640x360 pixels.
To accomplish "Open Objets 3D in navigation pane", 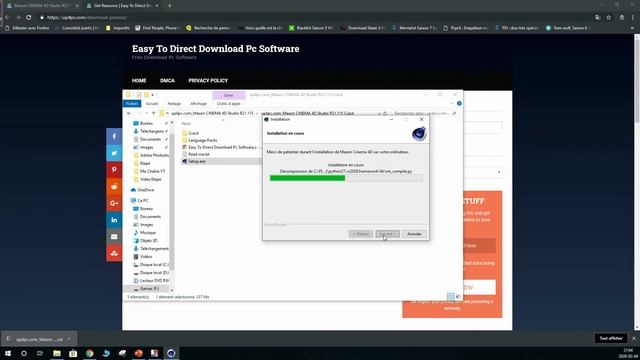I will (x=149, y=240).
